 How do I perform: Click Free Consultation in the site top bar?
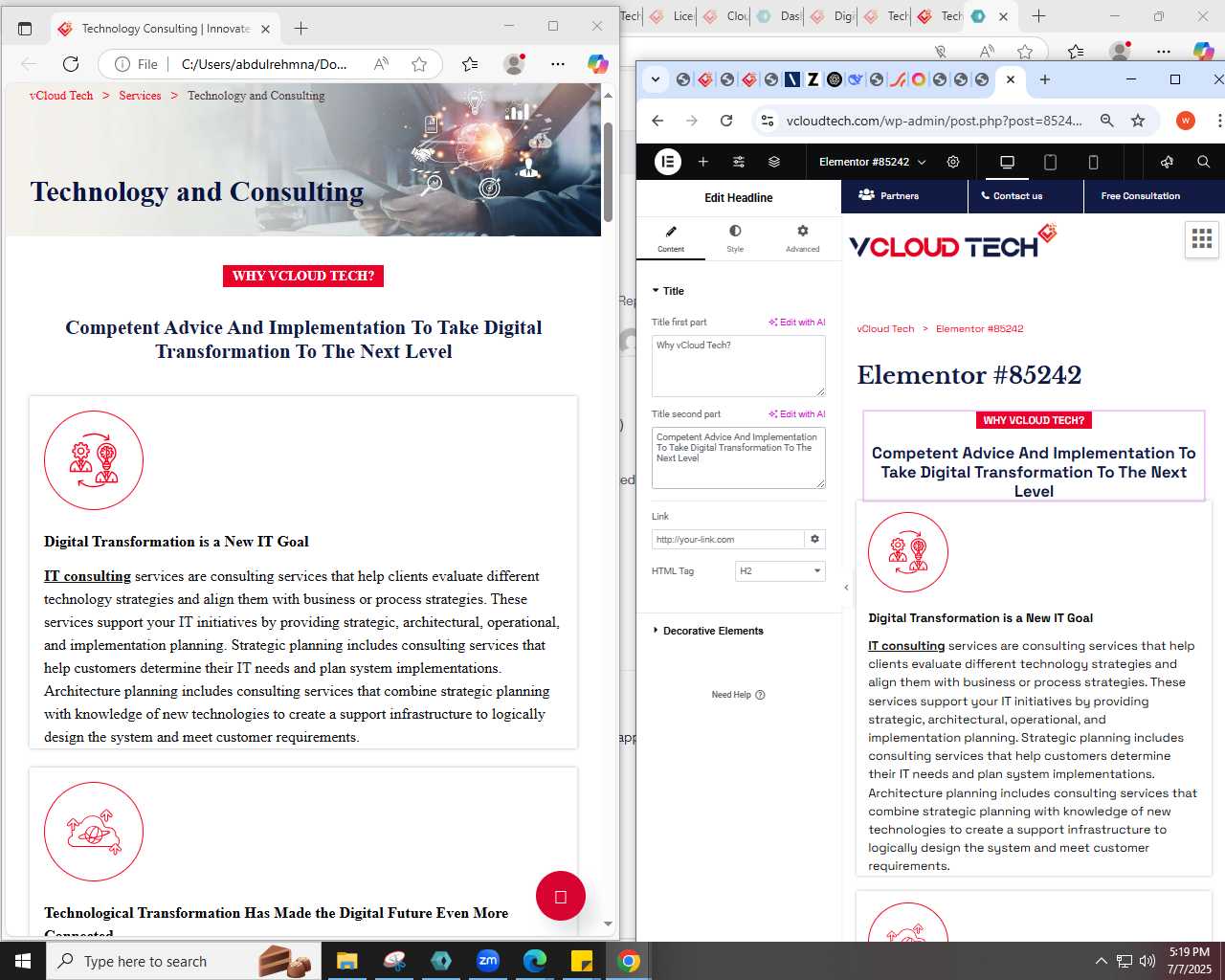[1141, 195]
